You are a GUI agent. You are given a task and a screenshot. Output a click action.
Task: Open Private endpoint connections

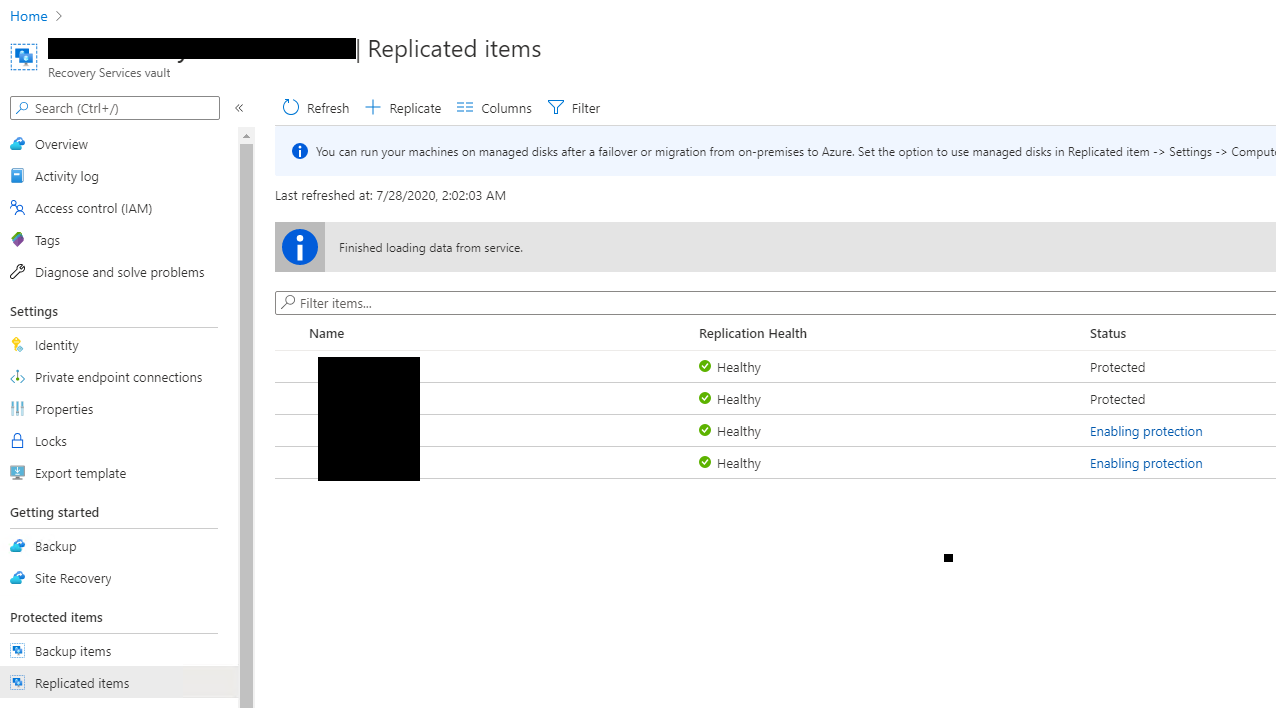click(118, 378)
